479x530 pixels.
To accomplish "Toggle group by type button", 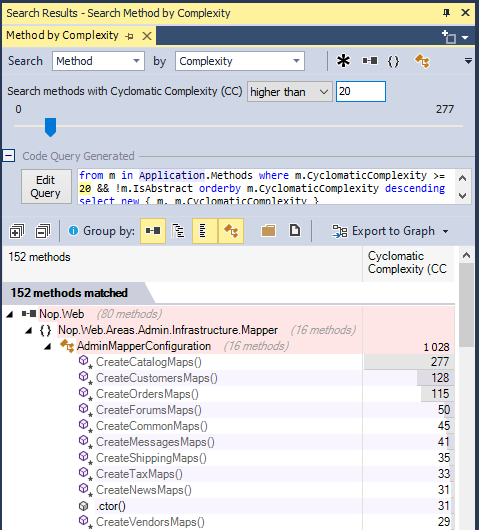I will pyautogui.click(x=231, y=231).
